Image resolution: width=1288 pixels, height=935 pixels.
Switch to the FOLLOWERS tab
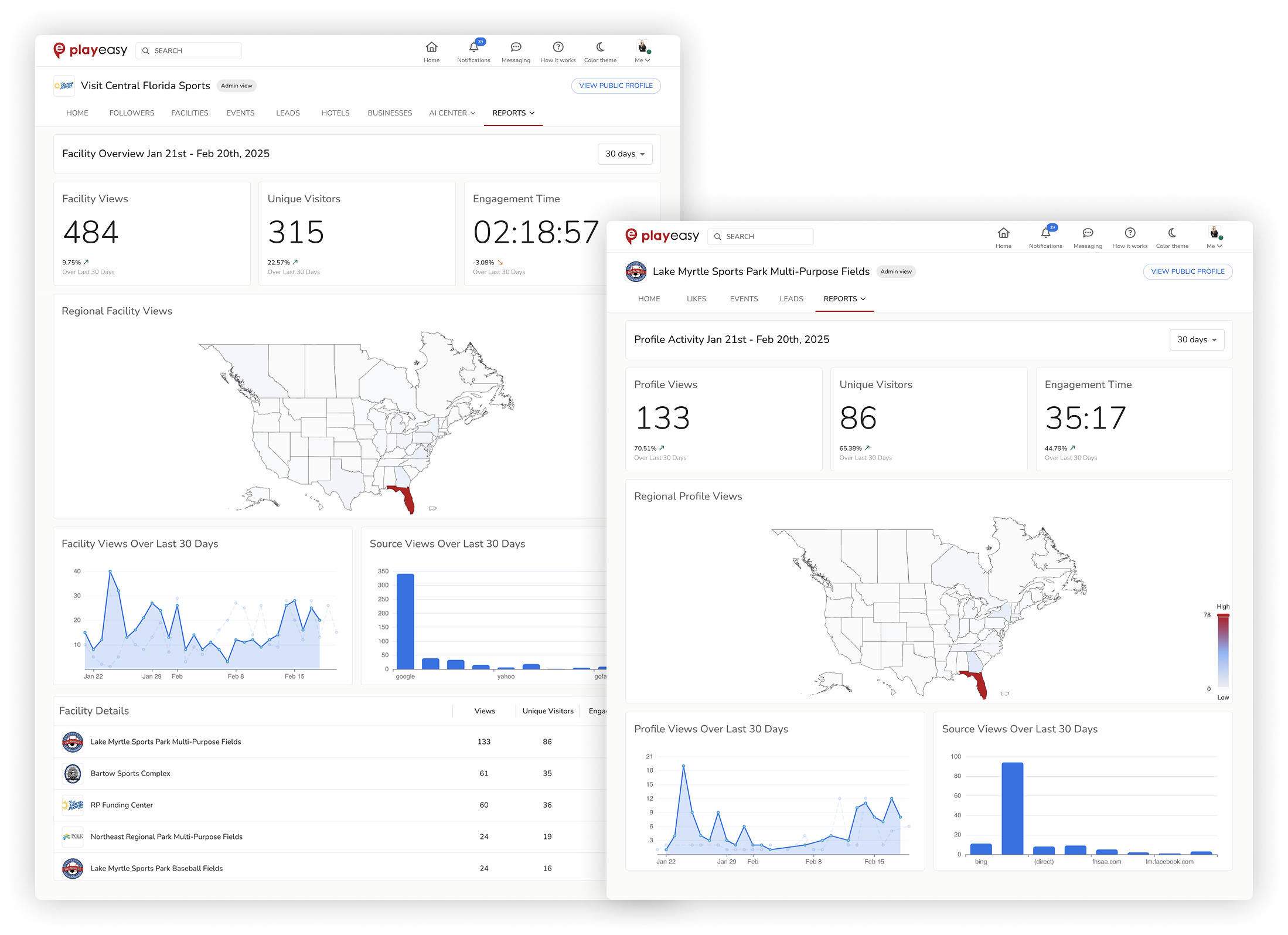(x=131, y=113)
